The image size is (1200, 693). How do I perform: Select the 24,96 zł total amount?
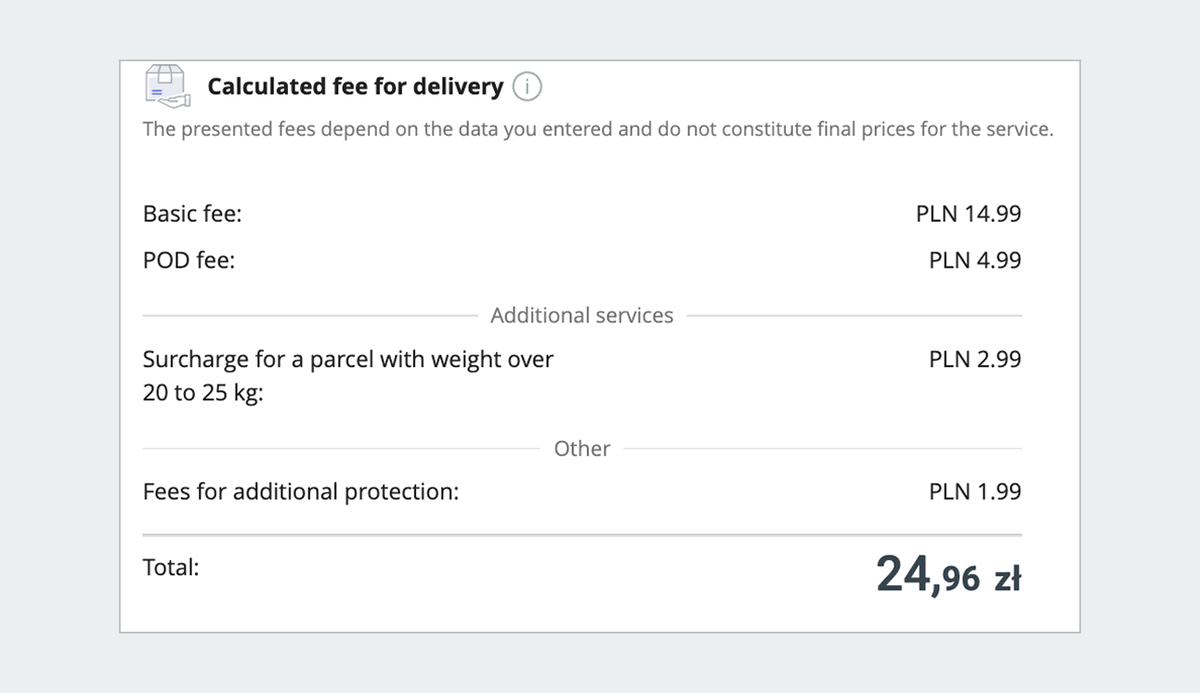pyautogui.click(x=948, y=572)
